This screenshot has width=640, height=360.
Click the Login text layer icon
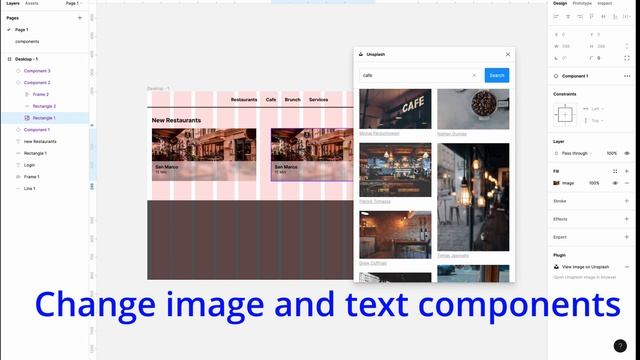coord(18,165)
